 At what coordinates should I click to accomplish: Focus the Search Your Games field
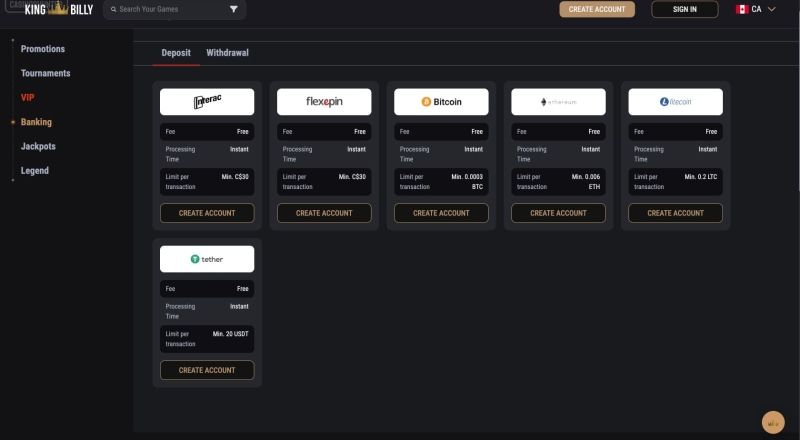pyautogui.click(x=174, y=9)
